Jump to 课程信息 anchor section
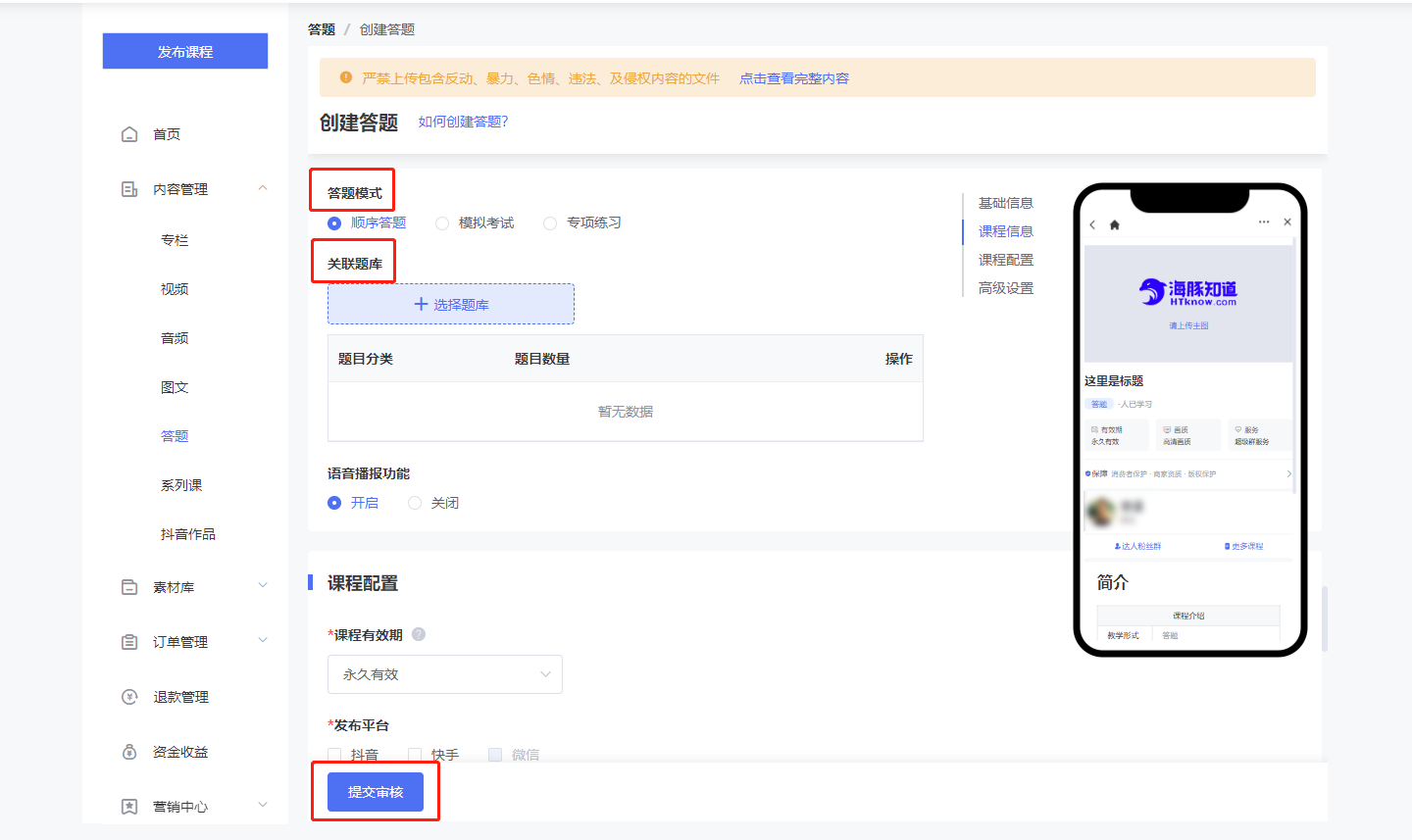The image size is (1412, 840). tap(1006, 231)
